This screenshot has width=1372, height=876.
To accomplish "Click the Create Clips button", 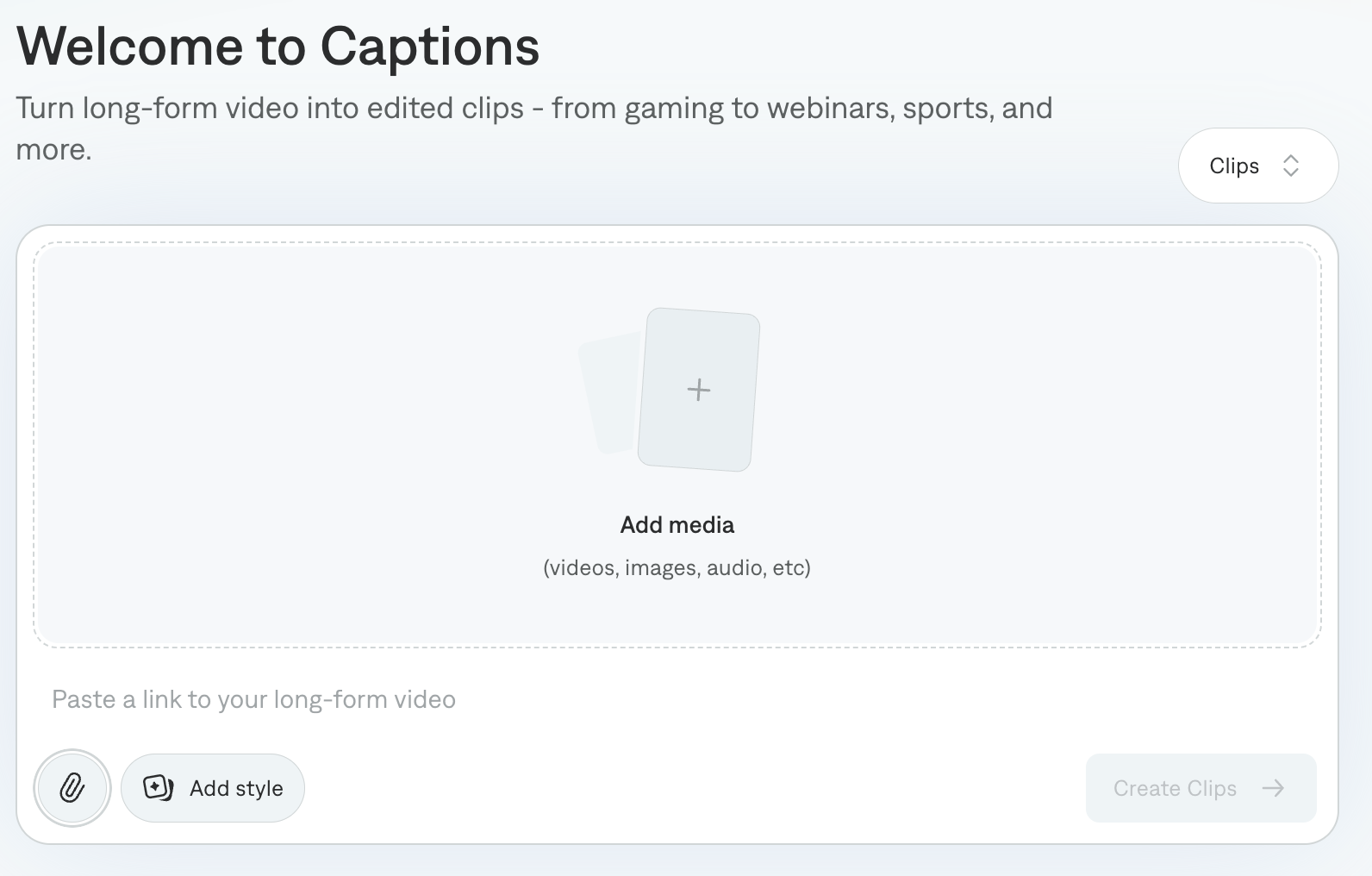I will [x=1201, y=788].
